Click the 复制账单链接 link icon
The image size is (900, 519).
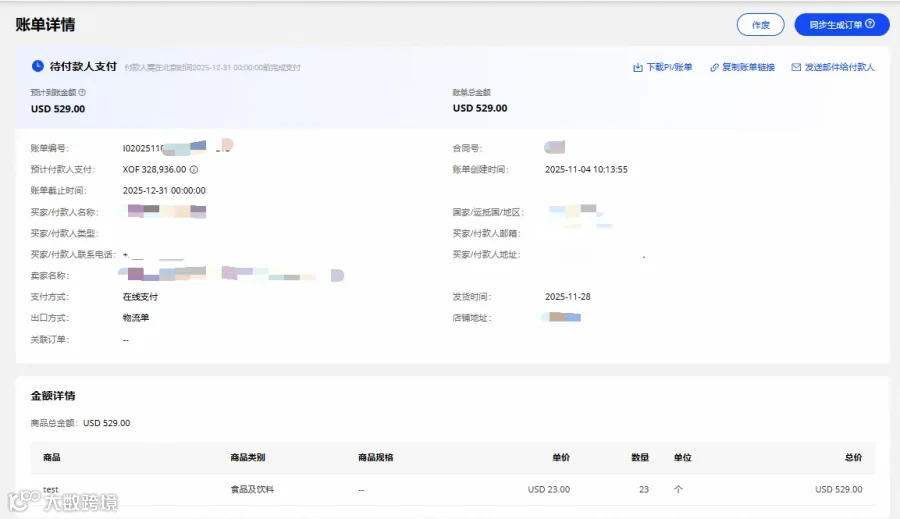[714, 67]
